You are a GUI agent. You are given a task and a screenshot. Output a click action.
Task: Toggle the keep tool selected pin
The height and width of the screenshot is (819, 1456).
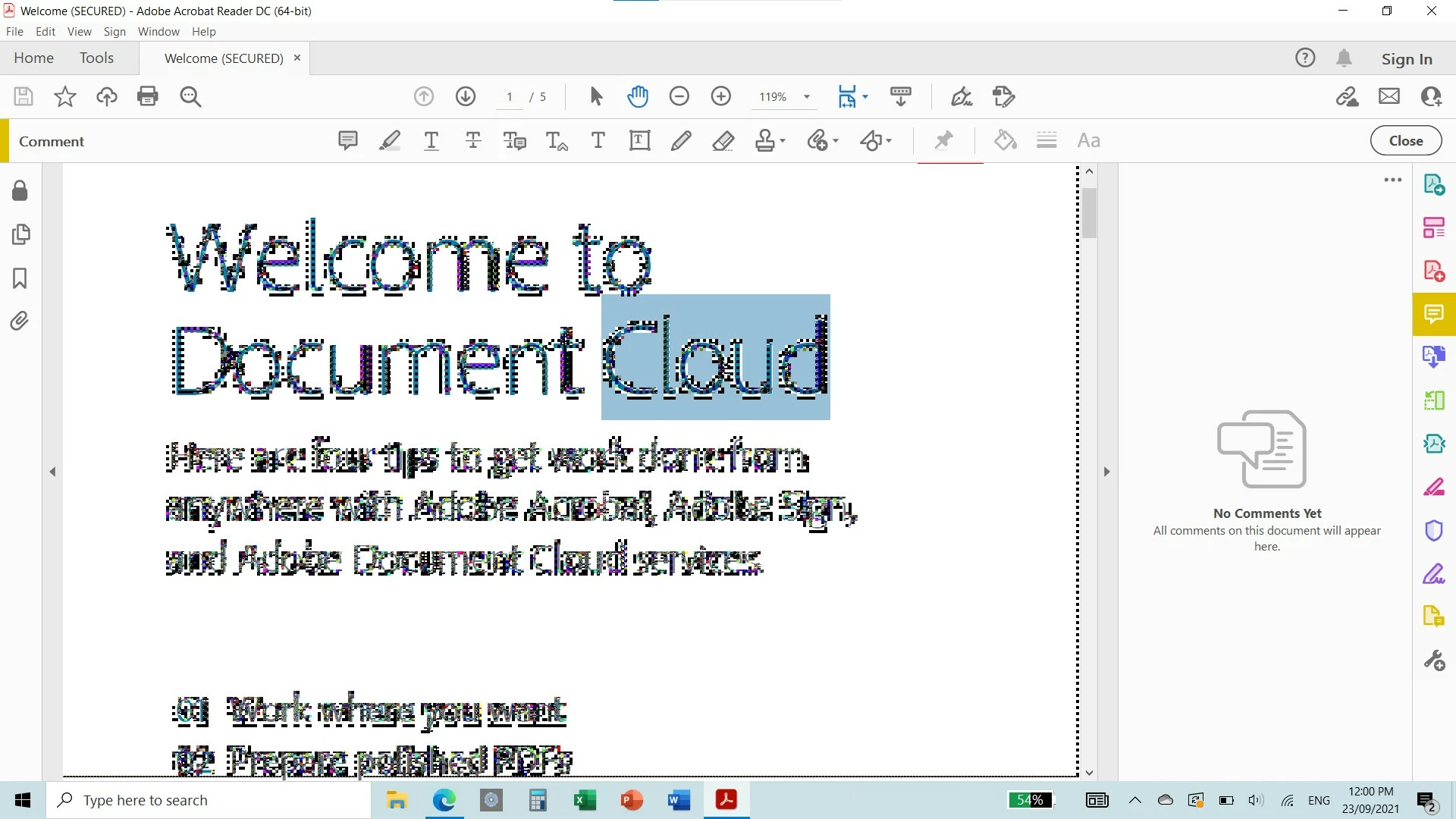[943, 140]
